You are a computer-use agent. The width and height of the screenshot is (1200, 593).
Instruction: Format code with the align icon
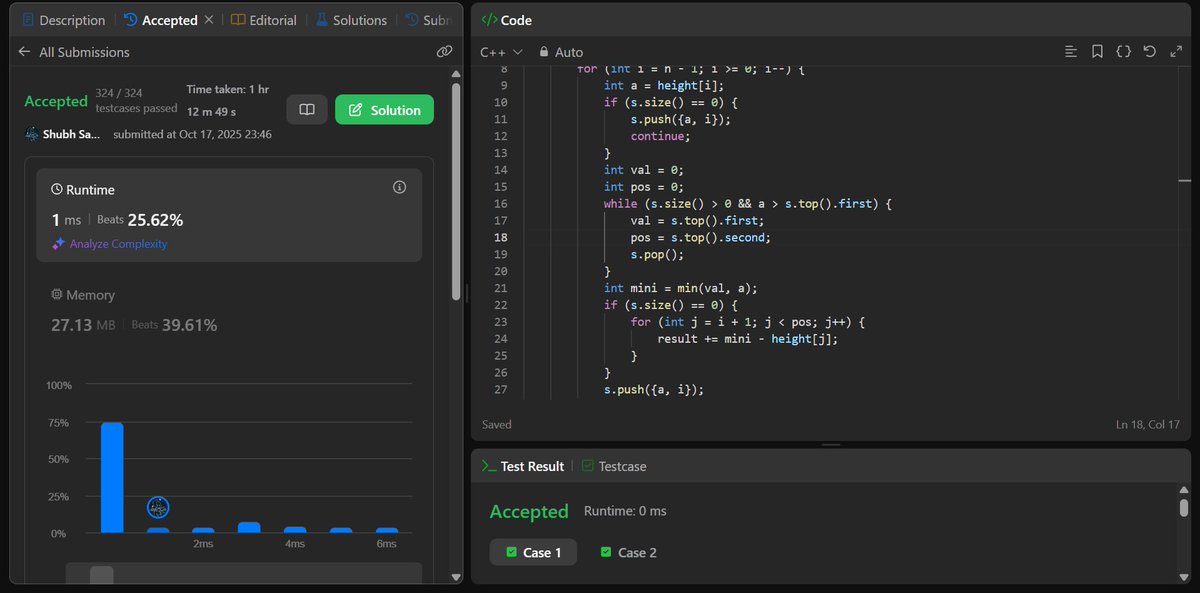[1071, 52]
